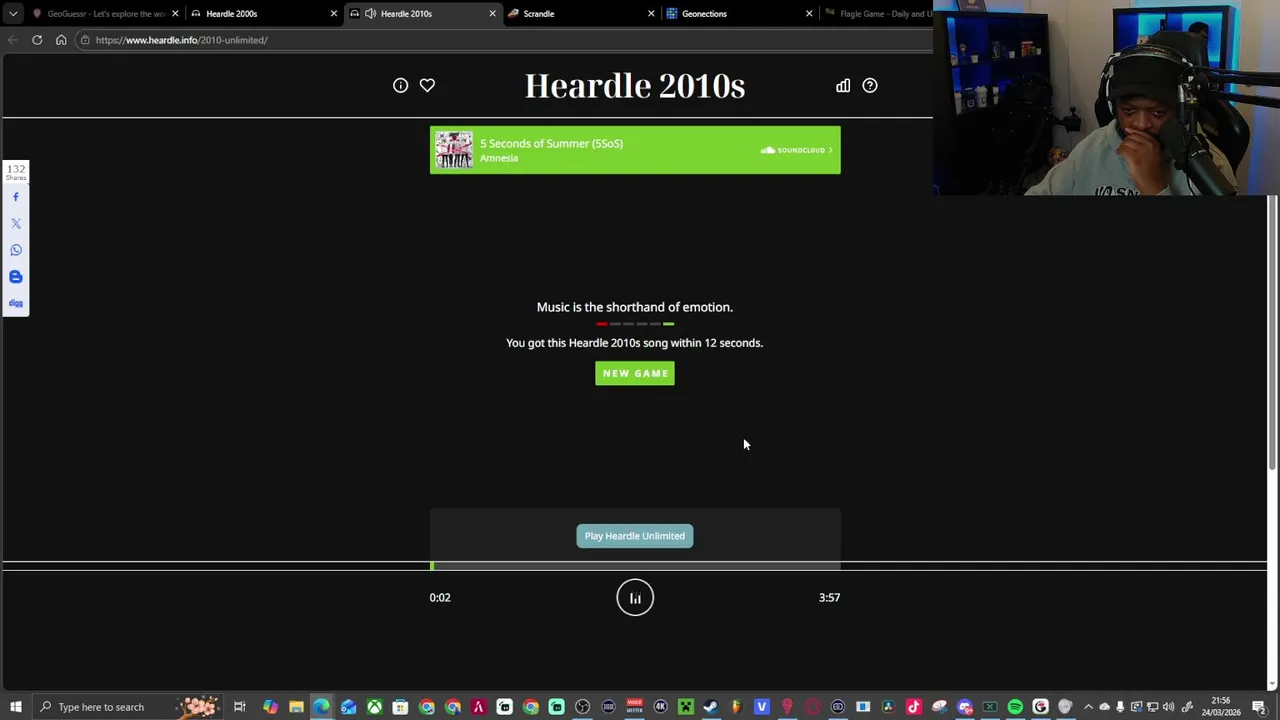Close the Heardle 2010s tab
1280x720 pixels.
(x=492, y=13)
